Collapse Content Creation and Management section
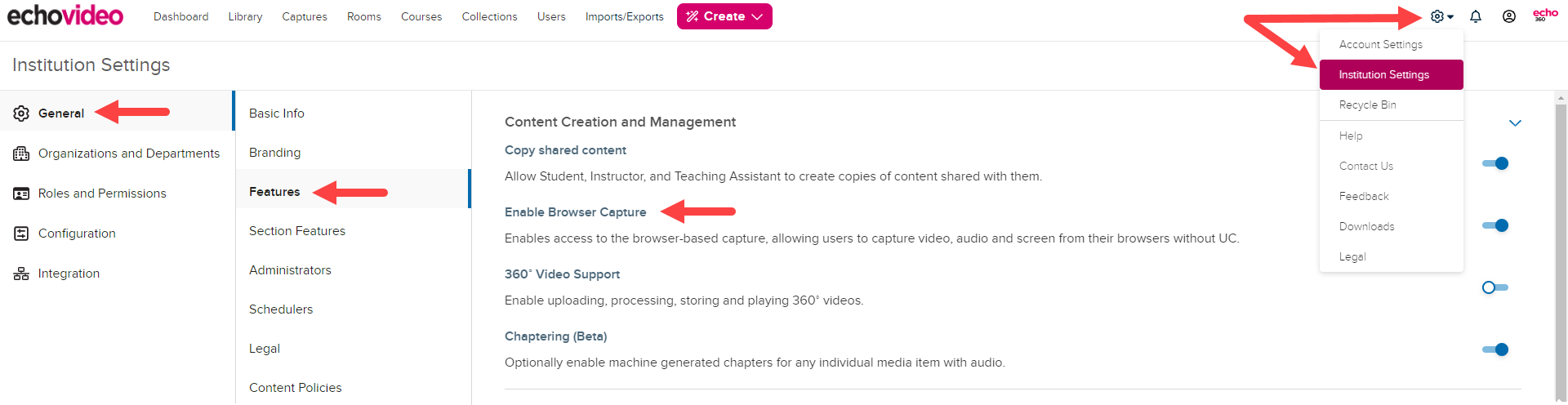The height and width of the screenshot is (405, 1568). [x=1515, y=123]
